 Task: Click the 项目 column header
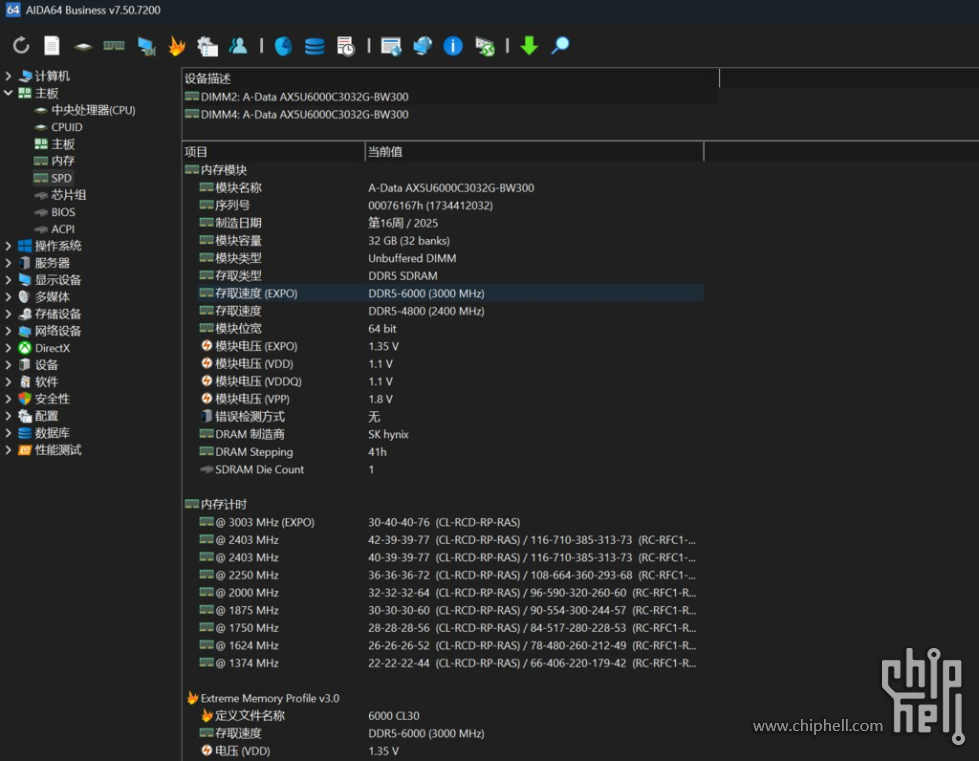[273, 152]
